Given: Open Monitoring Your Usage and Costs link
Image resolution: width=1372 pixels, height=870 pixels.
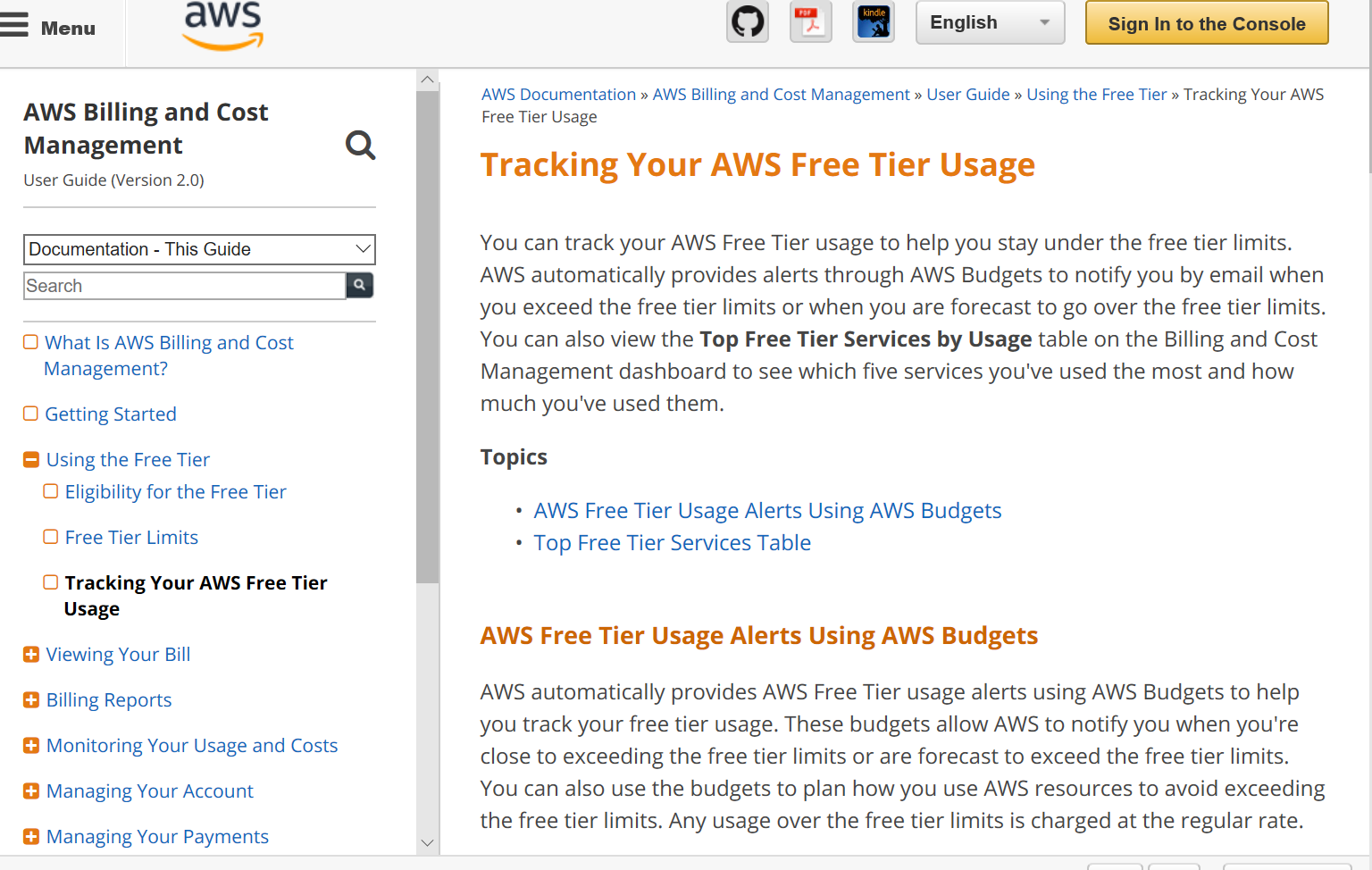Looking at the screenshot, I should pos(192,746).
